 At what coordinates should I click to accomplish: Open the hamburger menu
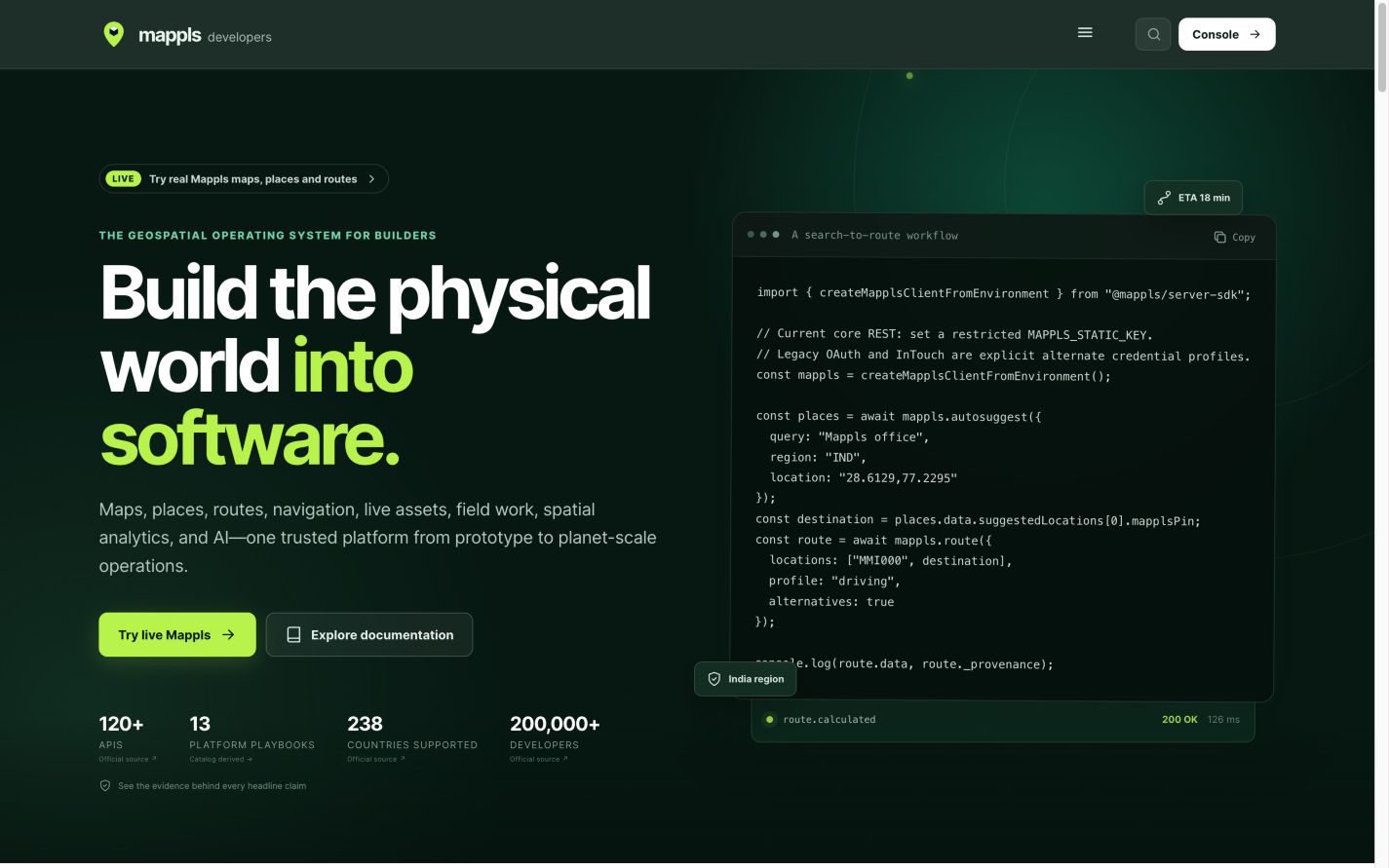[1085, 33]
